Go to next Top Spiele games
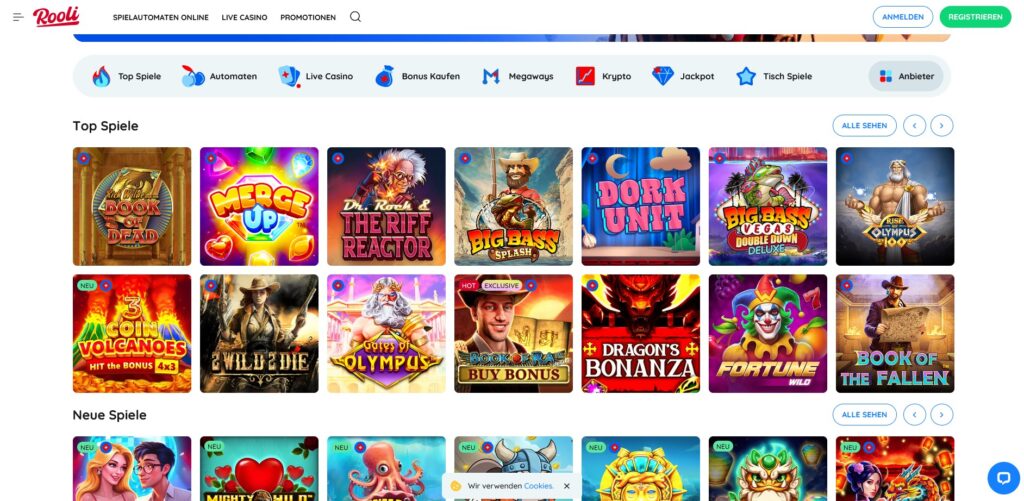Image resolution: width=1024 pixels, height=501 pixels. 942,125
